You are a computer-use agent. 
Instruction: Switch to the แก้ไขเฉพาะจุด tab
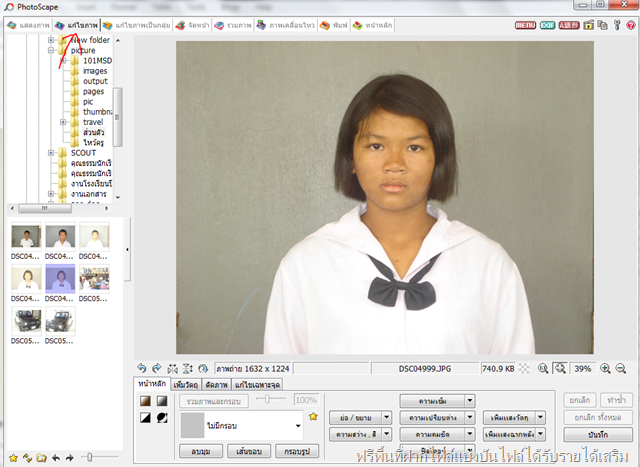pyautogui.click(x=257, y=385)
